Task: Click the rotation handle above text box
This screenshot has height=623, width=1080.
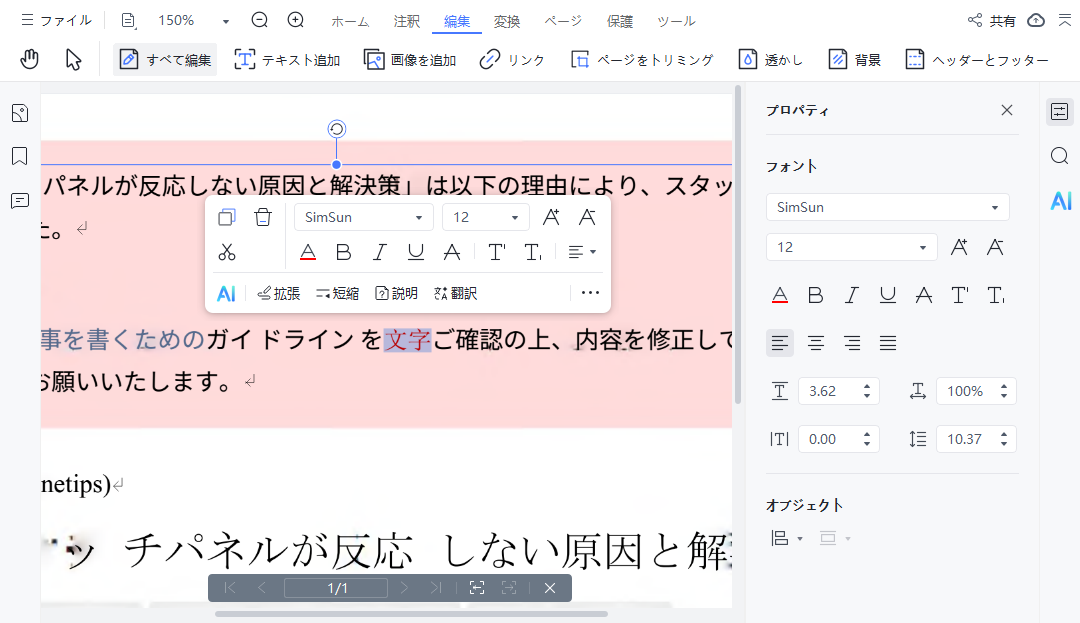Action: point(336,129)
